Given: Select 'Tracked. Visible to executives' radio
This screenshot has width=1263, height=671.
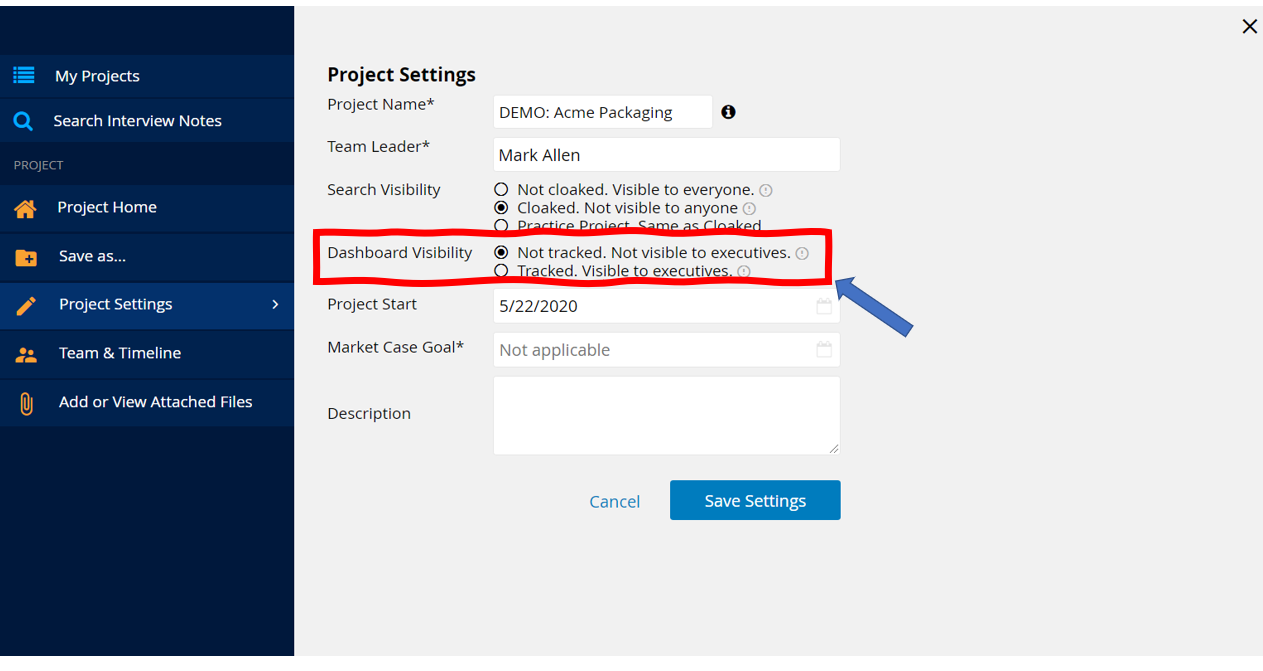Looking at the screenshot, I should (x=501, y=271).
